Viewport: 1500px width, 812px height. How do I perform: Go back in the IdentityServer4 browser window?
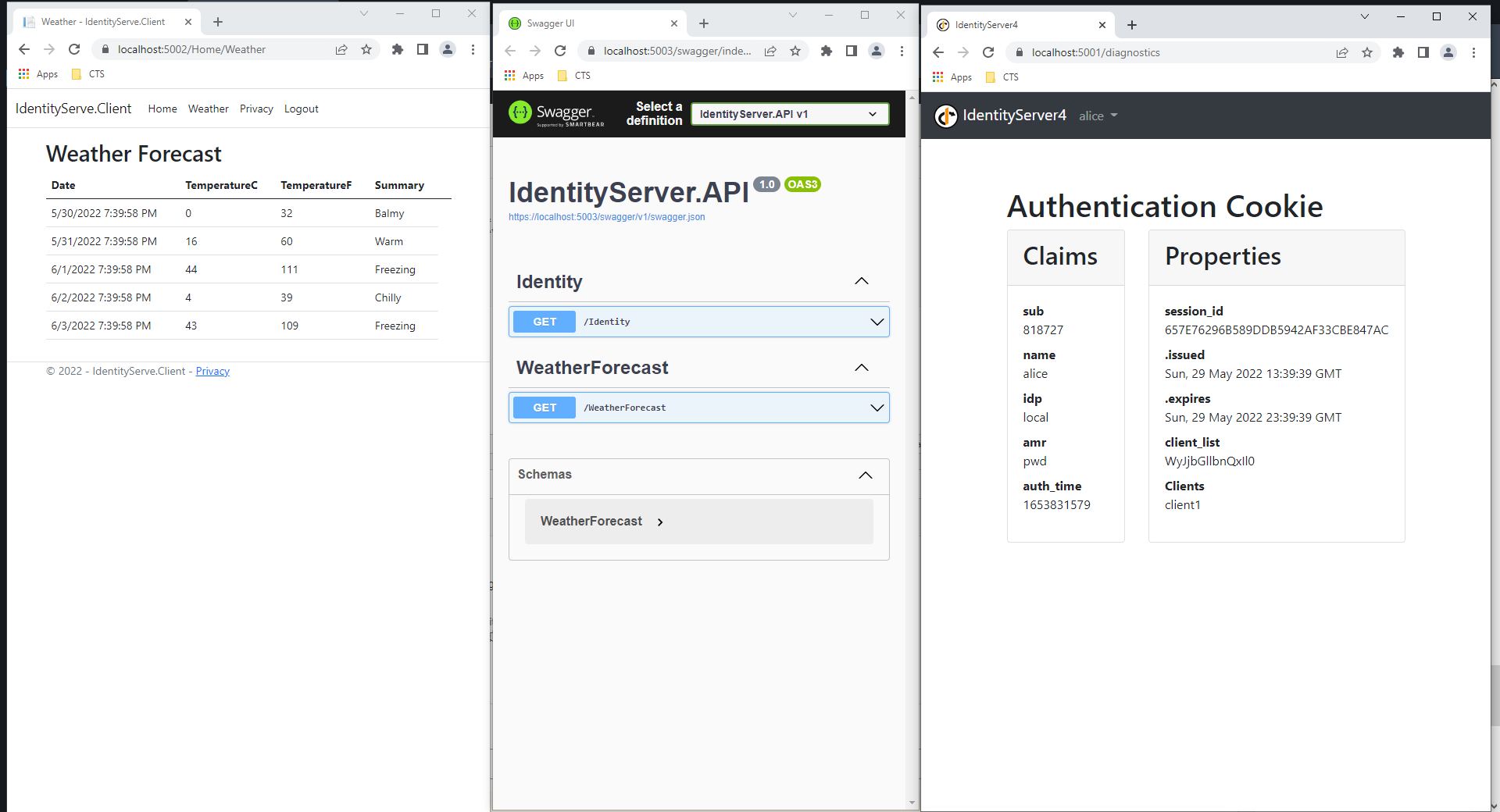938,52
